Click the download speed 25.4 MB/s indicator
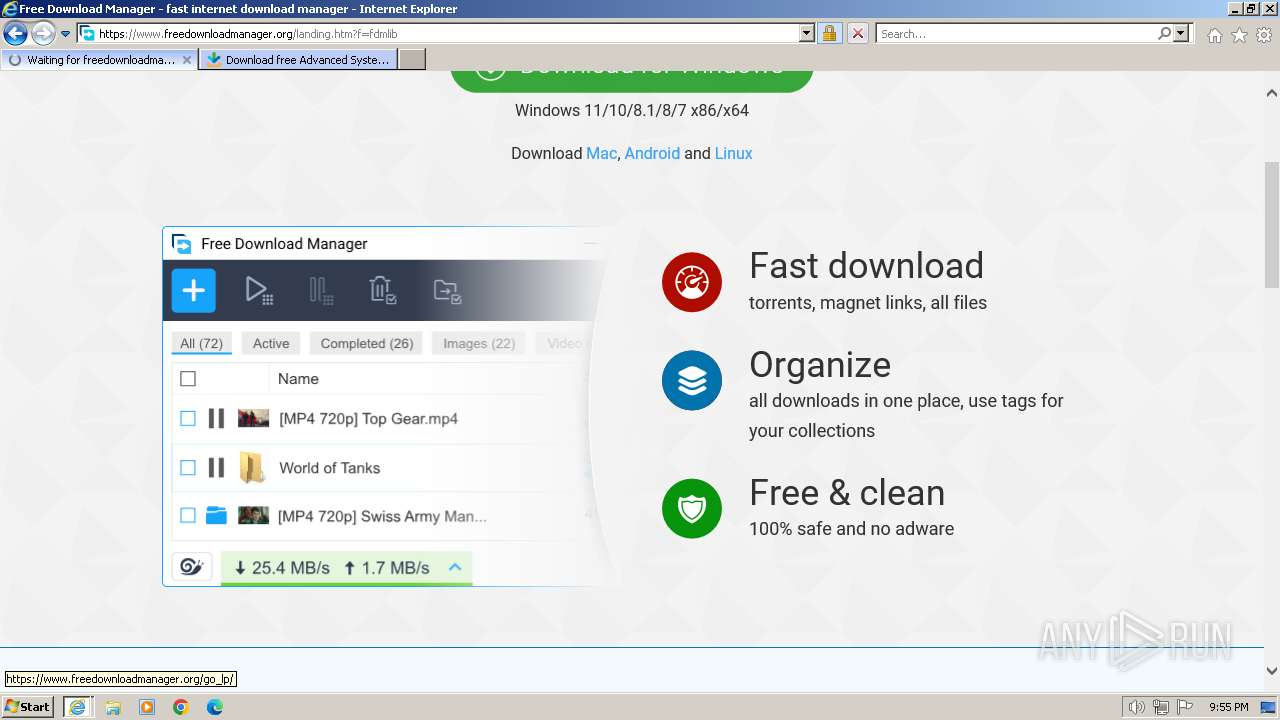This screenshot has width=1280, height=720. point(282,567)
